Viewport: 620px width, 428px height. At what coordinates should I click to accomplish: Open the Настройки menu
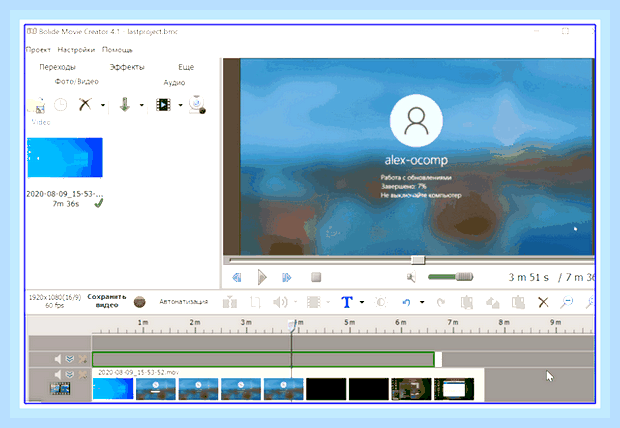(76, 50)
